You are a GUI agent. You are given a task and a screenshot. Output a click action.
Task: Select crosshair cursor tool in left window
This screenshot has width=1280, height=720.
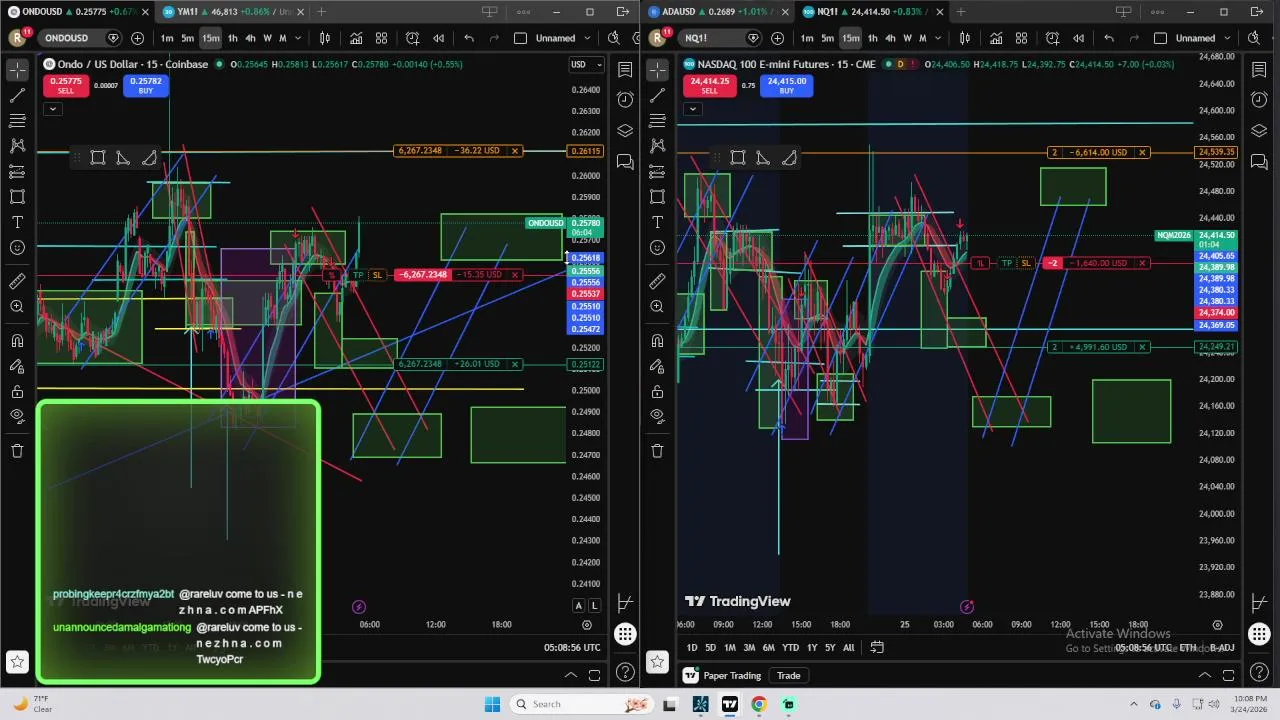tap(17, 70)
